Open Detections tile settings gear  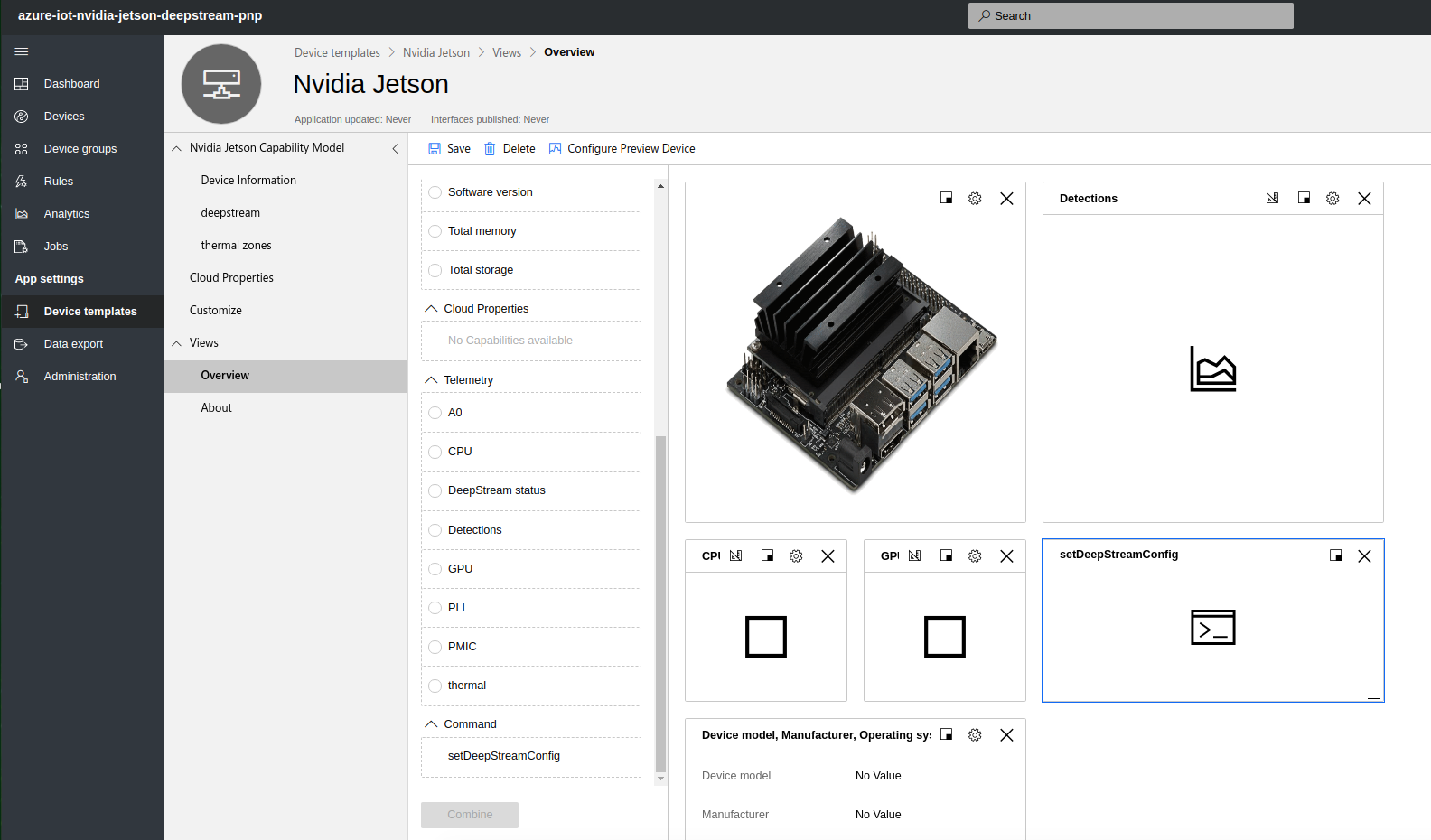click(x=1333, y=199)
